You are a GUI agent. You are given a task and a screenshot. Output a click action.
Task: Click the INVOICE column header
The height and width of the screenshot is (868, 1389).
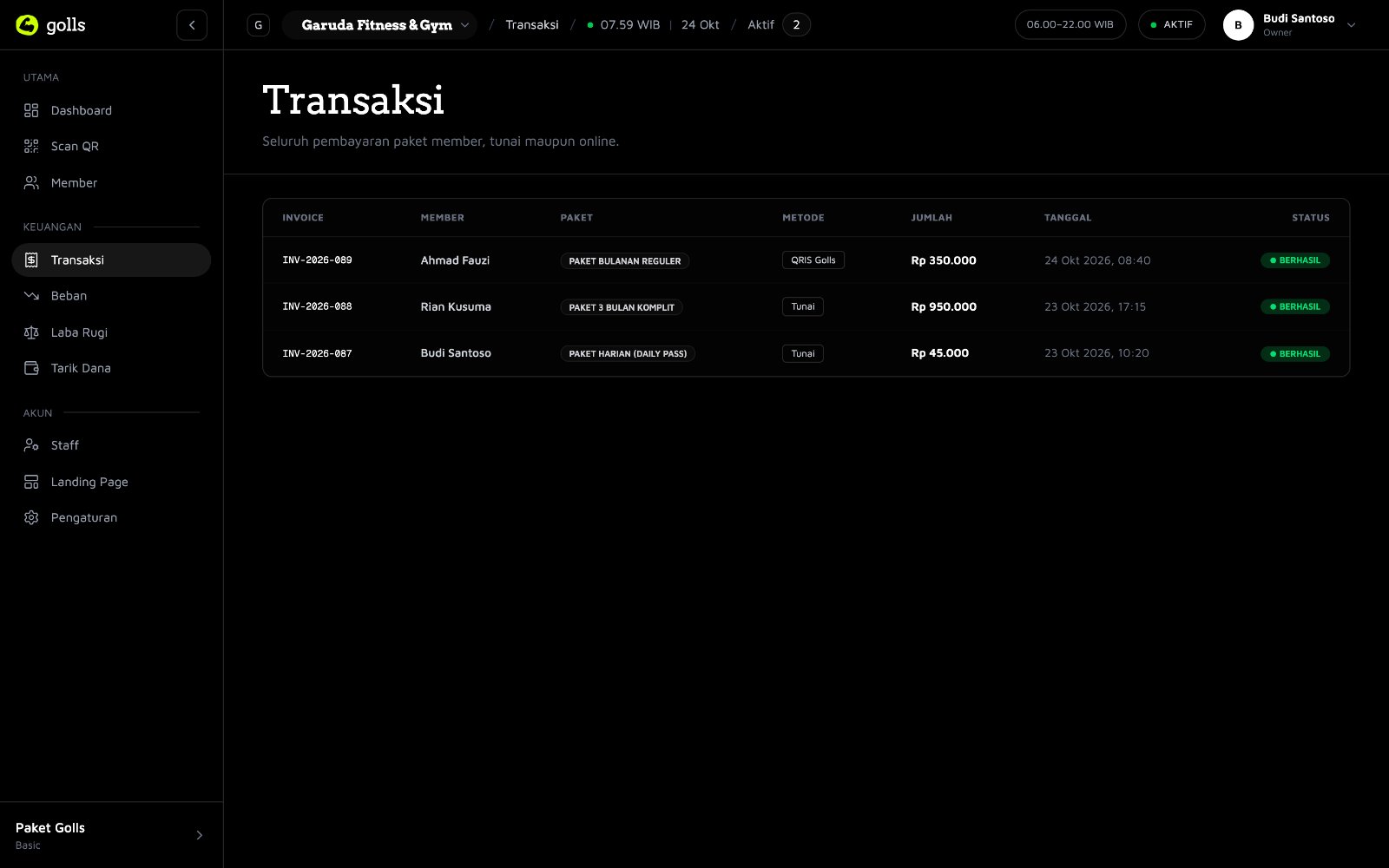pyautogui.click(x=303, y=218)
